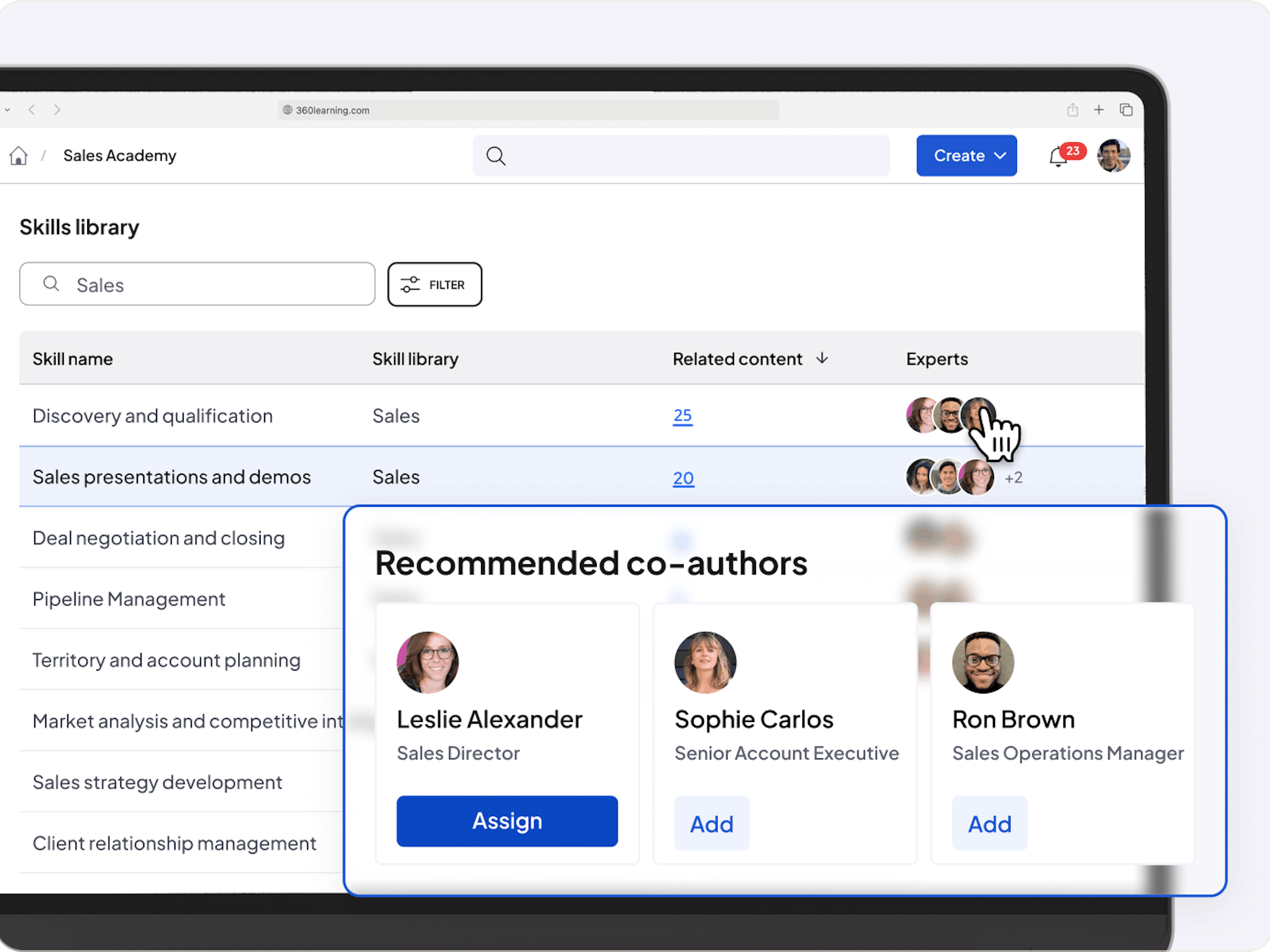Open a new browser tab with plus icon
Viewport: 1270px width, 952px height.
coord(1098,110)
